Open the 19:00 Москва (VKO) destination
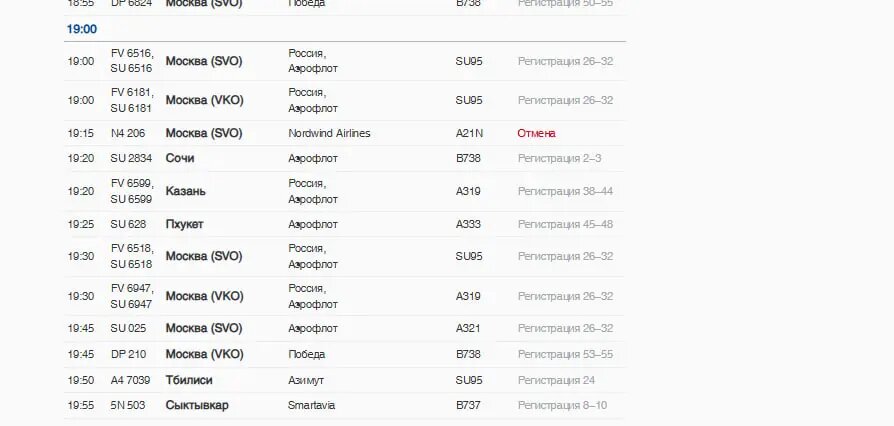Image resolution: width=894 pixels, height=426 pixels. click(x=204, y=100)
